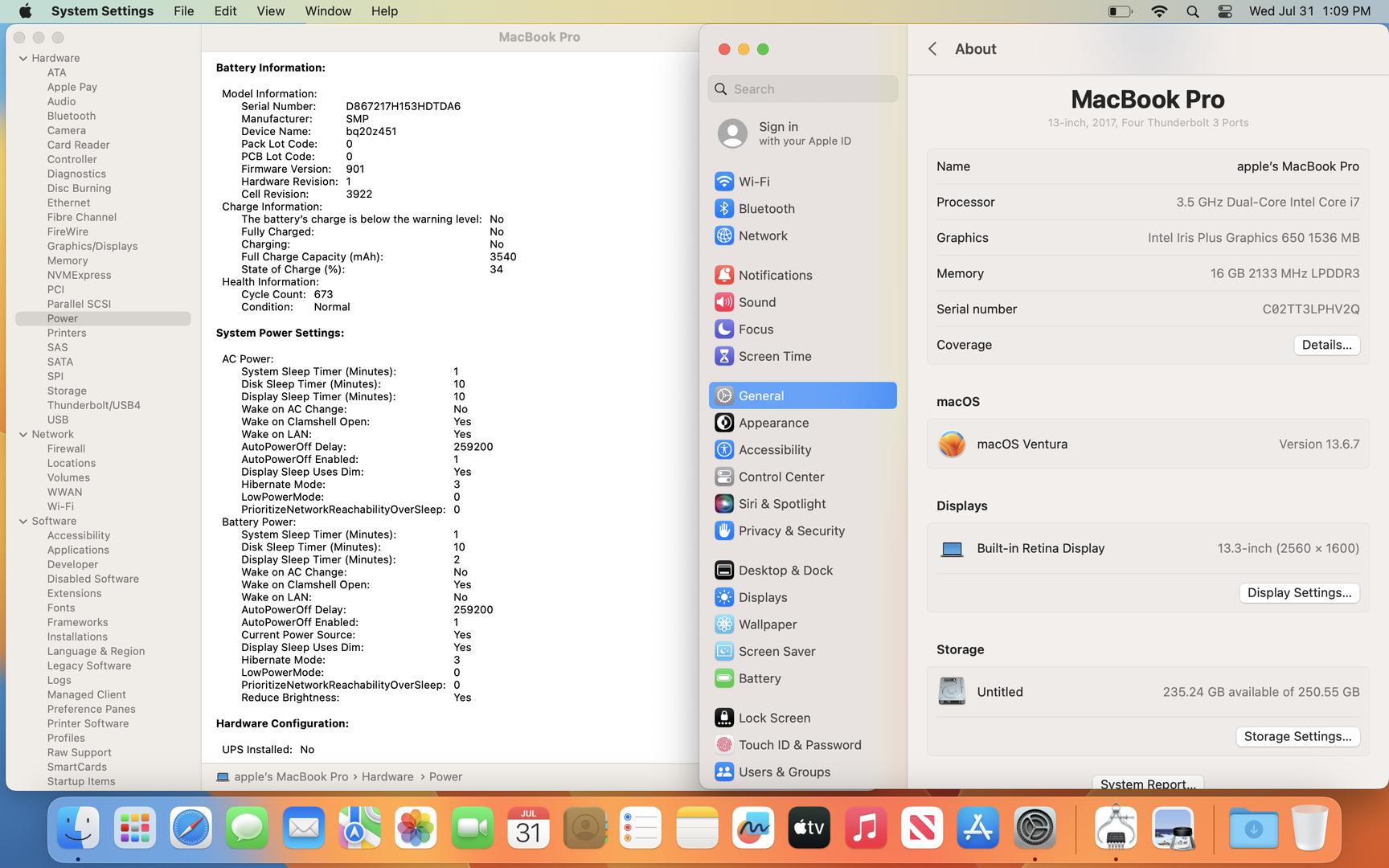Open Freeform app in the Dock

(x=753, y=828)
